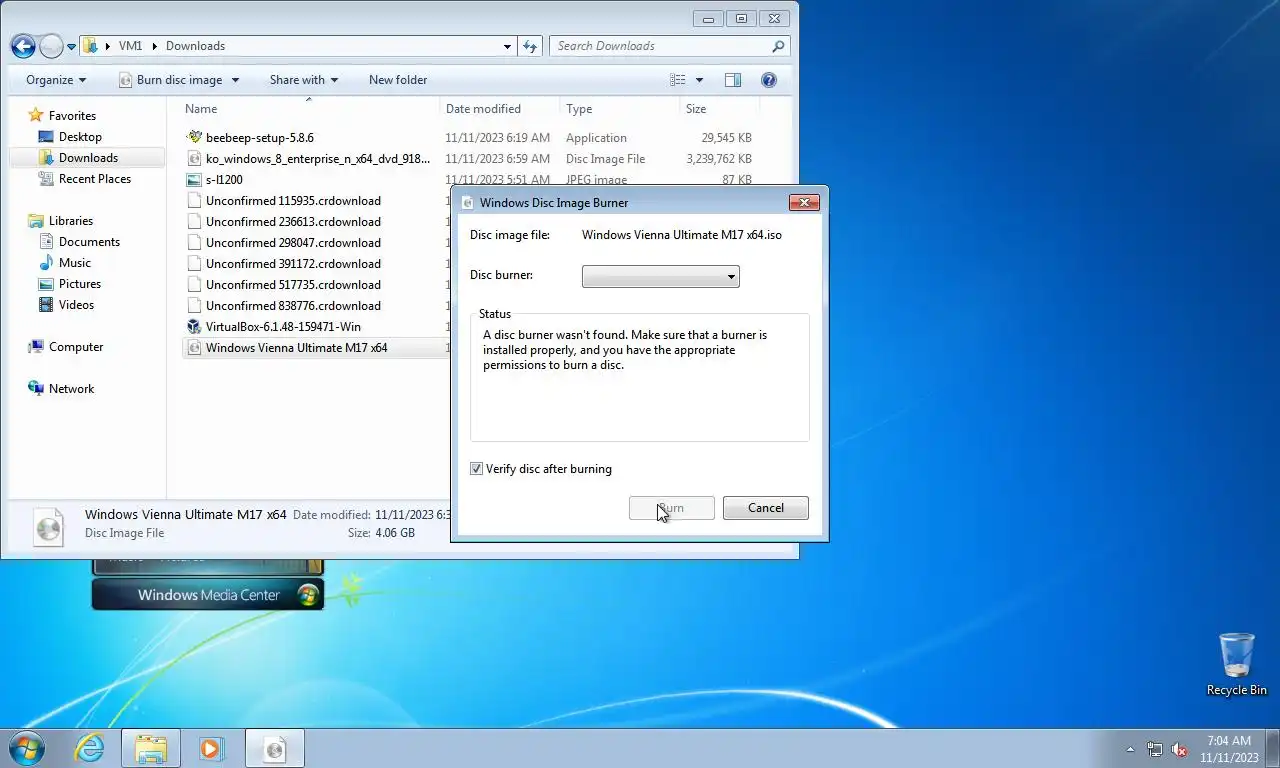1280x768 pixels.
Task: Select Unconfirmed 391172.crdownload file
Action: click(293, 264)
